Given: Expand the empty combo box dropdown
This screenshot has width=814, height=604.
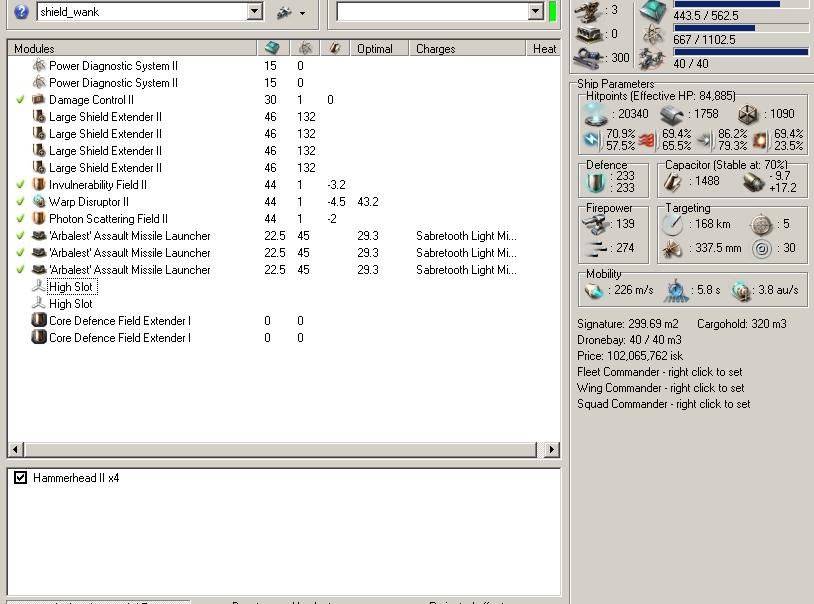Looking at the screenshot, I should click(536, 11).
